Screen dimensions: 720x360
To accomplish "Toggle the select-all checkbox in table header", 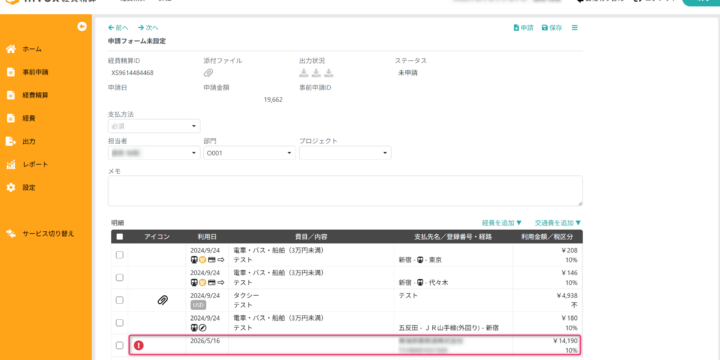I will tap(120, 237).
